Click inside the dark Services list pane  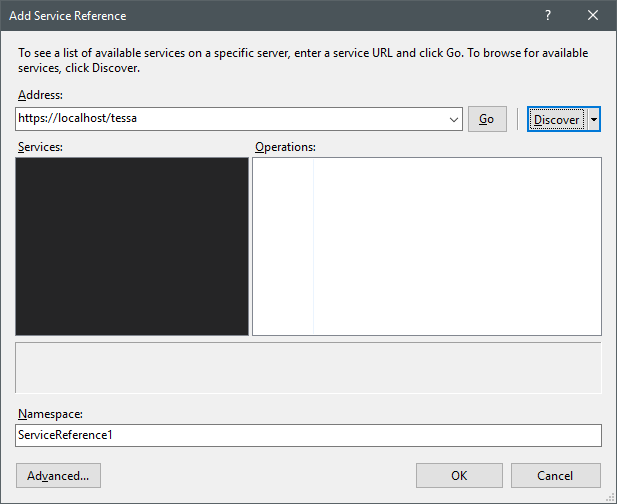132,246
